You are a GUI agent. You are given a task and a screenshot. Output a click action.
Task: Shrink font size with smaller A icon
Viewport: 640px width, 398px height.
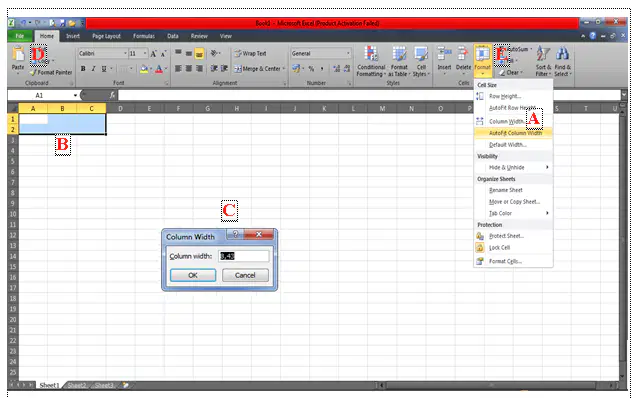pos(163,53)
